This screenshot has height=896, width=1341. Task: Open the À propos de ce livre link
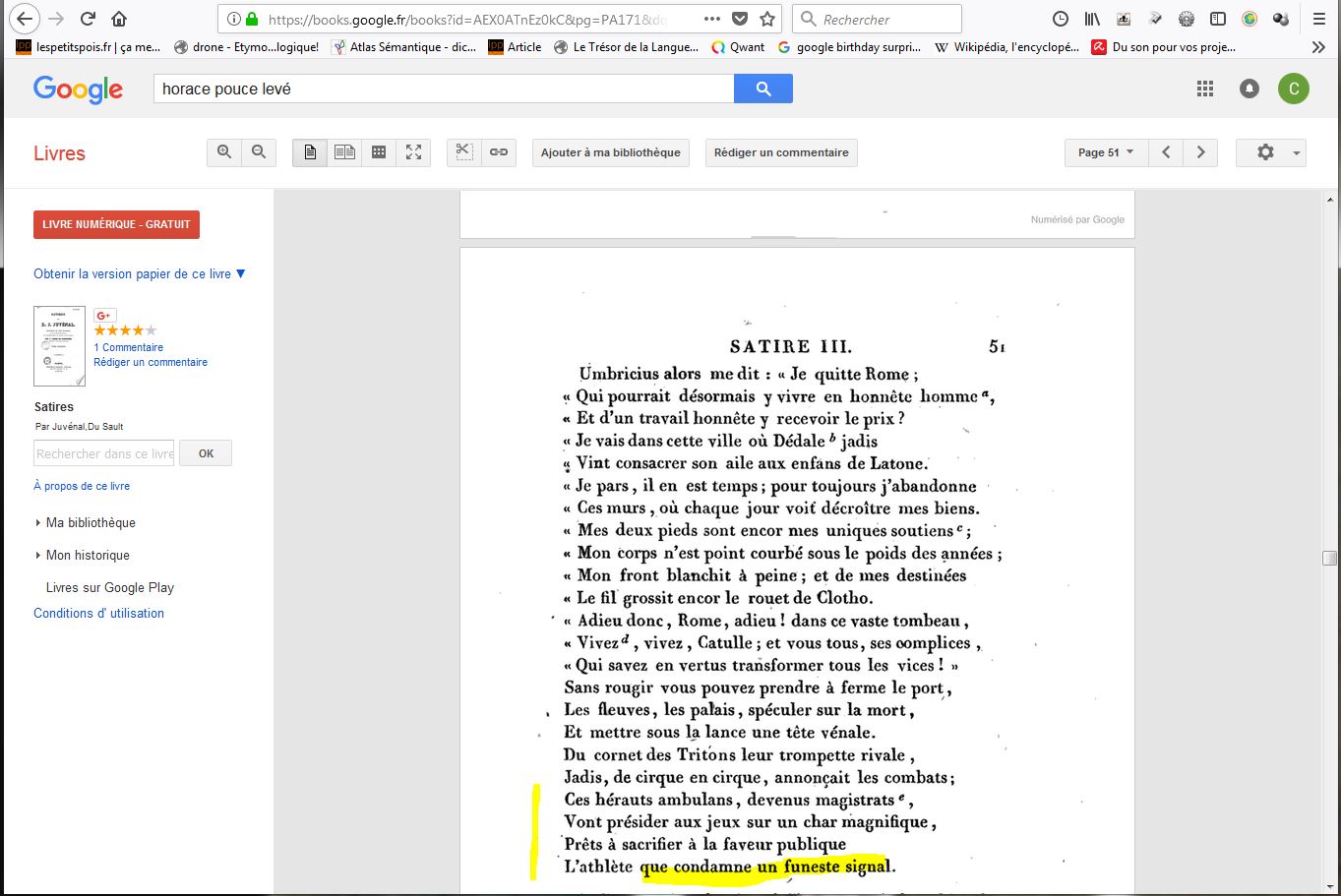point(82,486)
